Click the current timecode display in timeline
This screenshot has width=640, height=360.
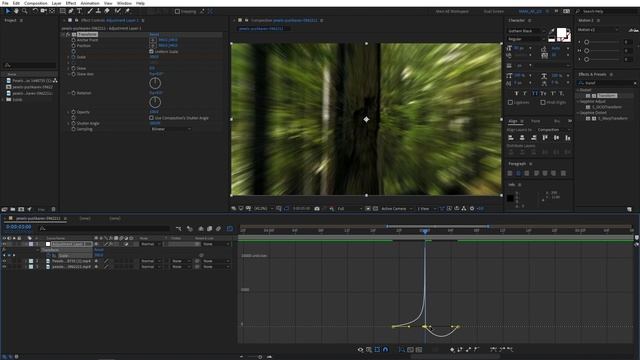(18, 227)
